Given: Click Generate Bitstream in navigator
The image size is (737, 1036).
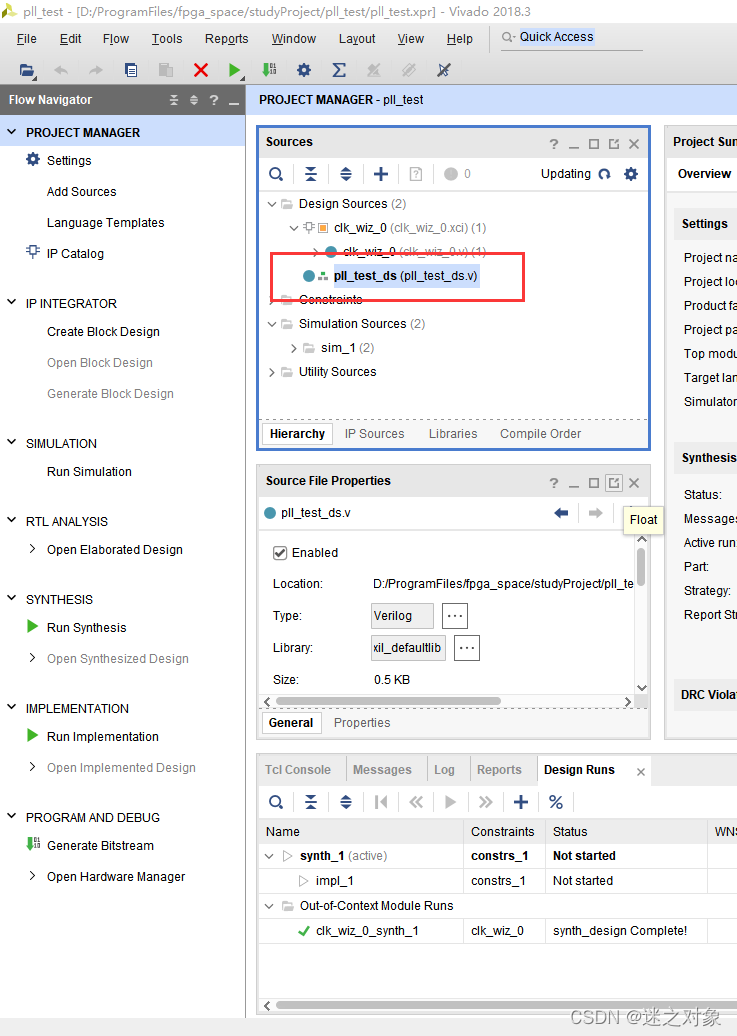Looking at the screenshot, I should 100,846.
